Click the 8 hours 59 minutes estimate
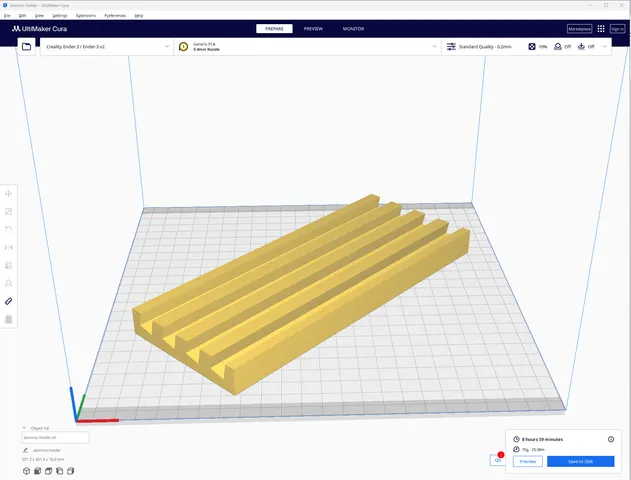Viewport: 631px width, 480px height. click(x=542, y=439)
